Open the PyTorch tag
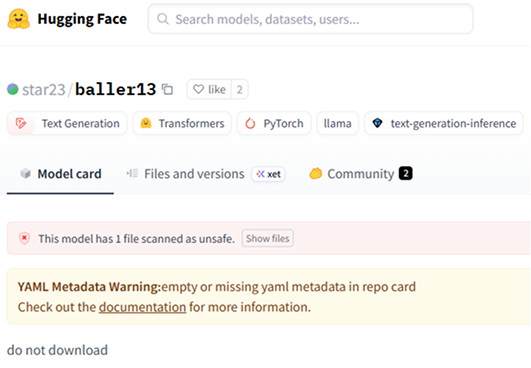Viewport: 531px width, 368px height. (x=274, y=124)
